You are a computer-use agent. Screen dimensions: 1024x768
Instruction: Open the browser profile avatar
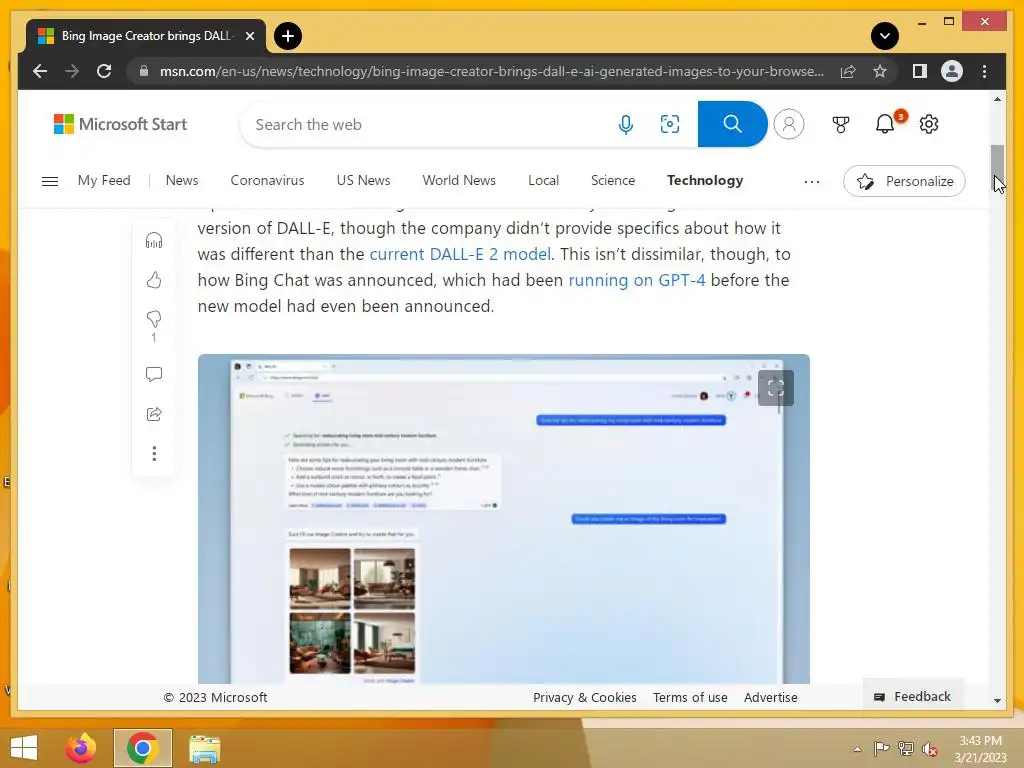point(952,71)
